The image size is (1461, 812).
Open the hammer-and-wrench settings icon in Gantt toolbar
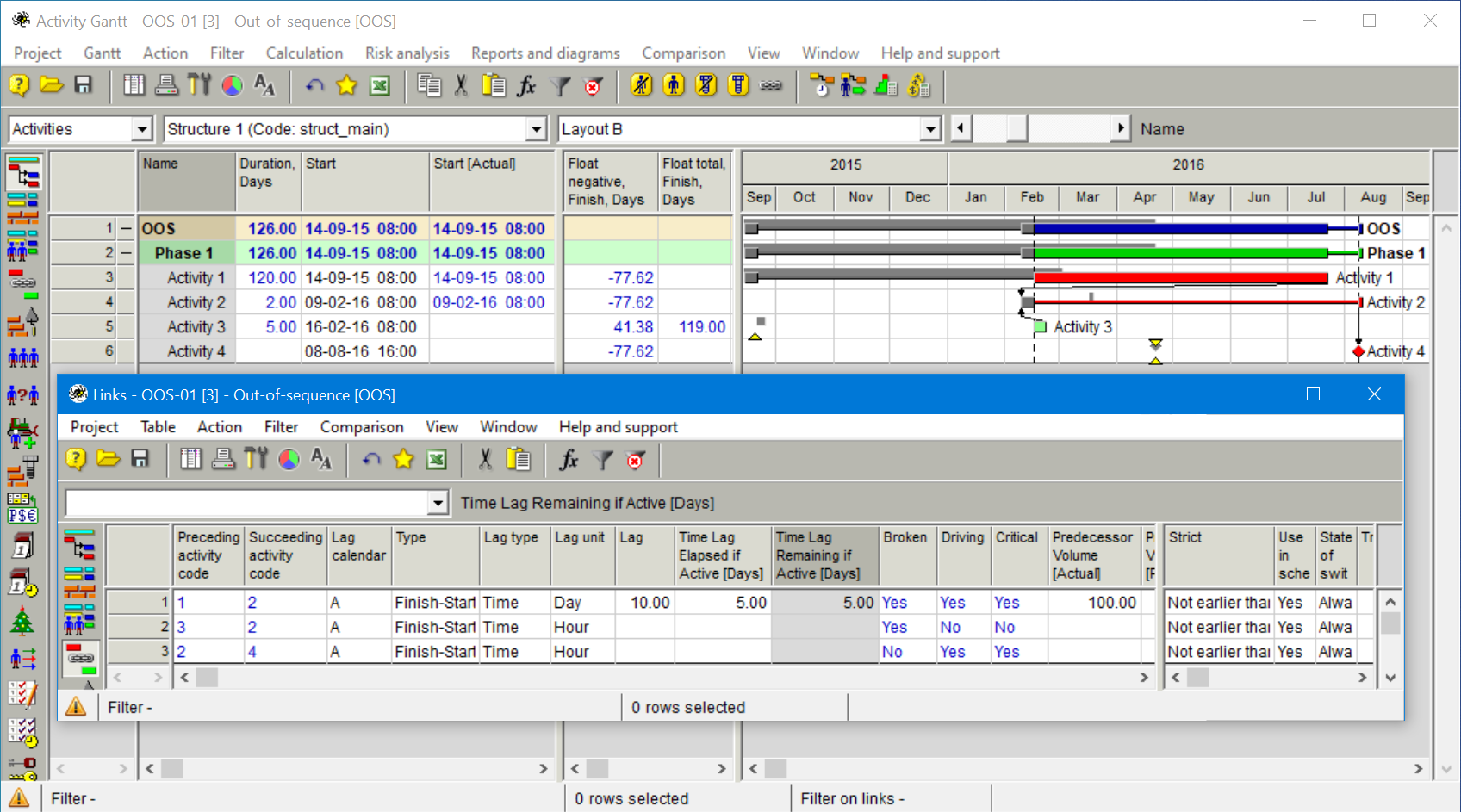199,85
